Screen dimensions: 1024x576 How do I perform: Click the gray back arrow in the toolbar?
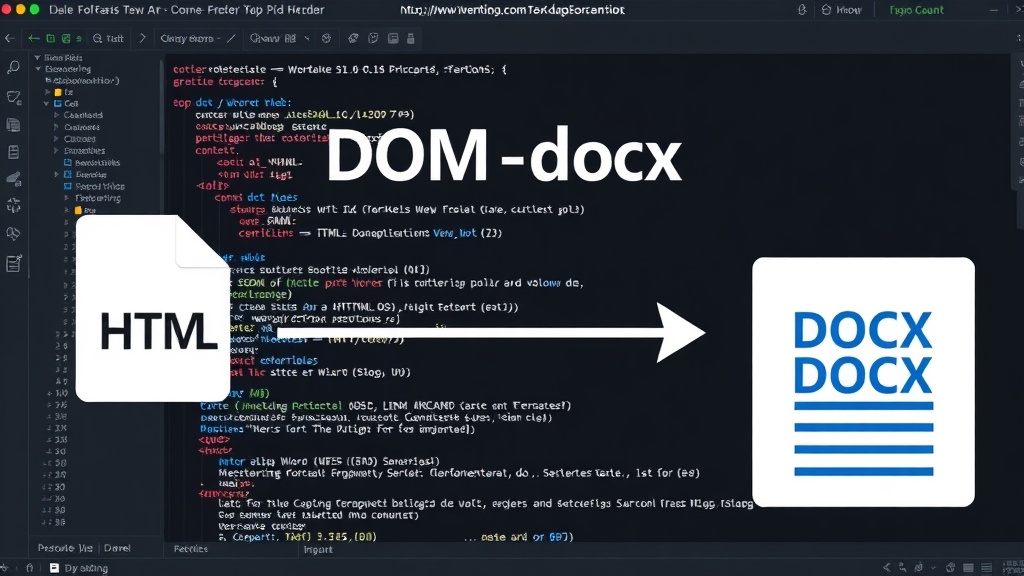[x=10, y=39]
